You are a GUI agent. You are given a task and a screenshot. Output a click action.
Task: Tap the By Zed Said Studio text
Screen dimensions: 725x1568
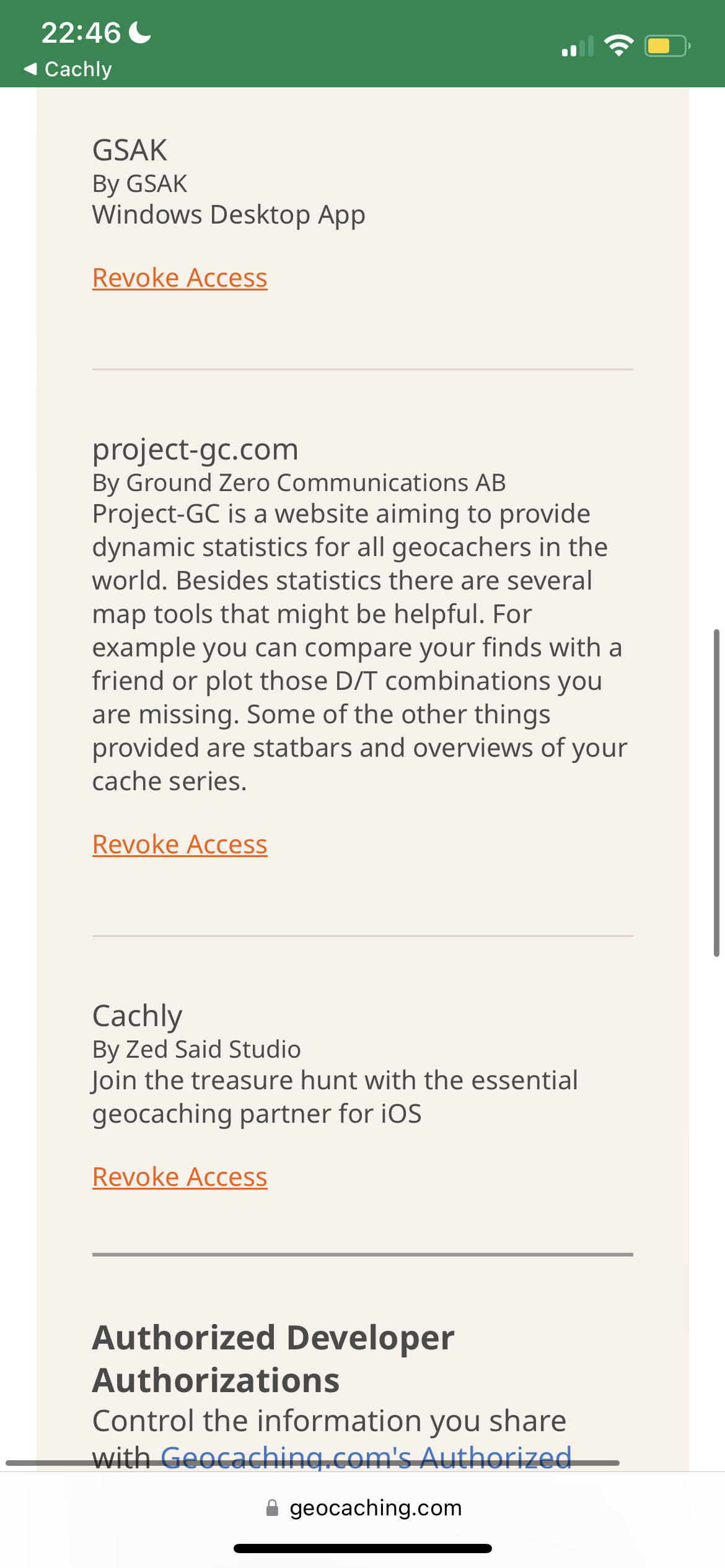[196, 1050]
